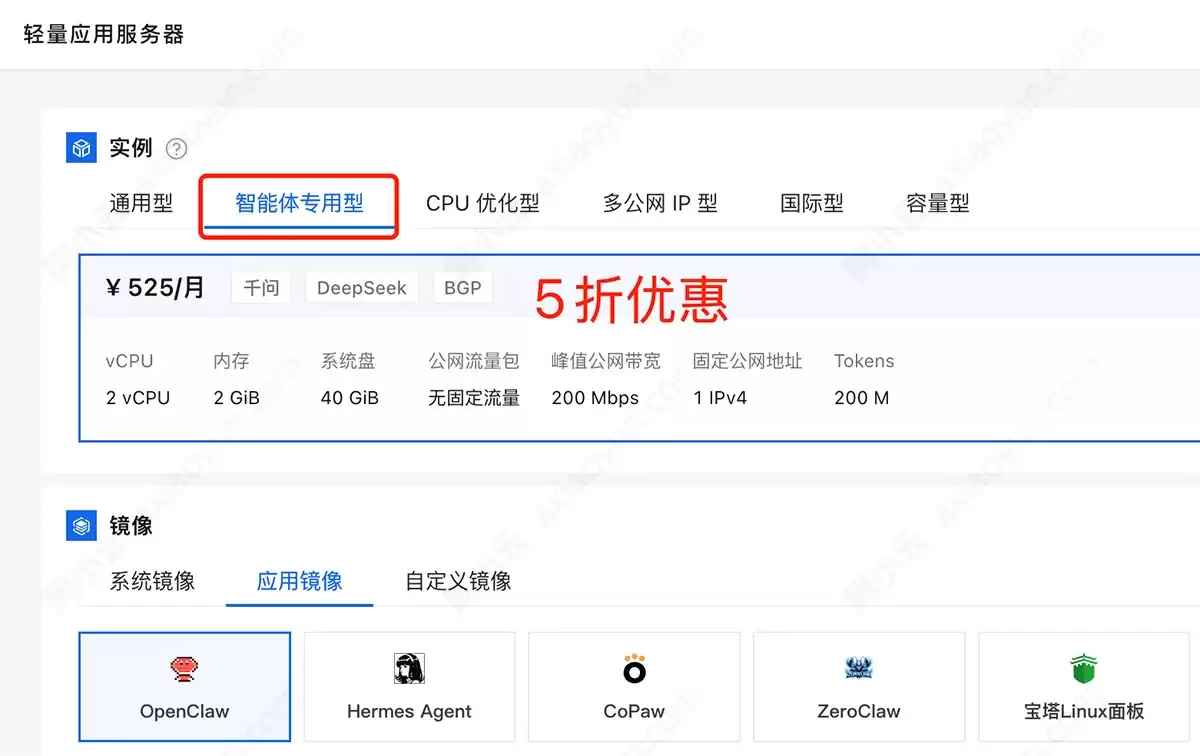Image resolution: width=1200 pixels, height=756 pixels.
Task: Switch to the 通用型 tab
Action: (x=141, y=203)
